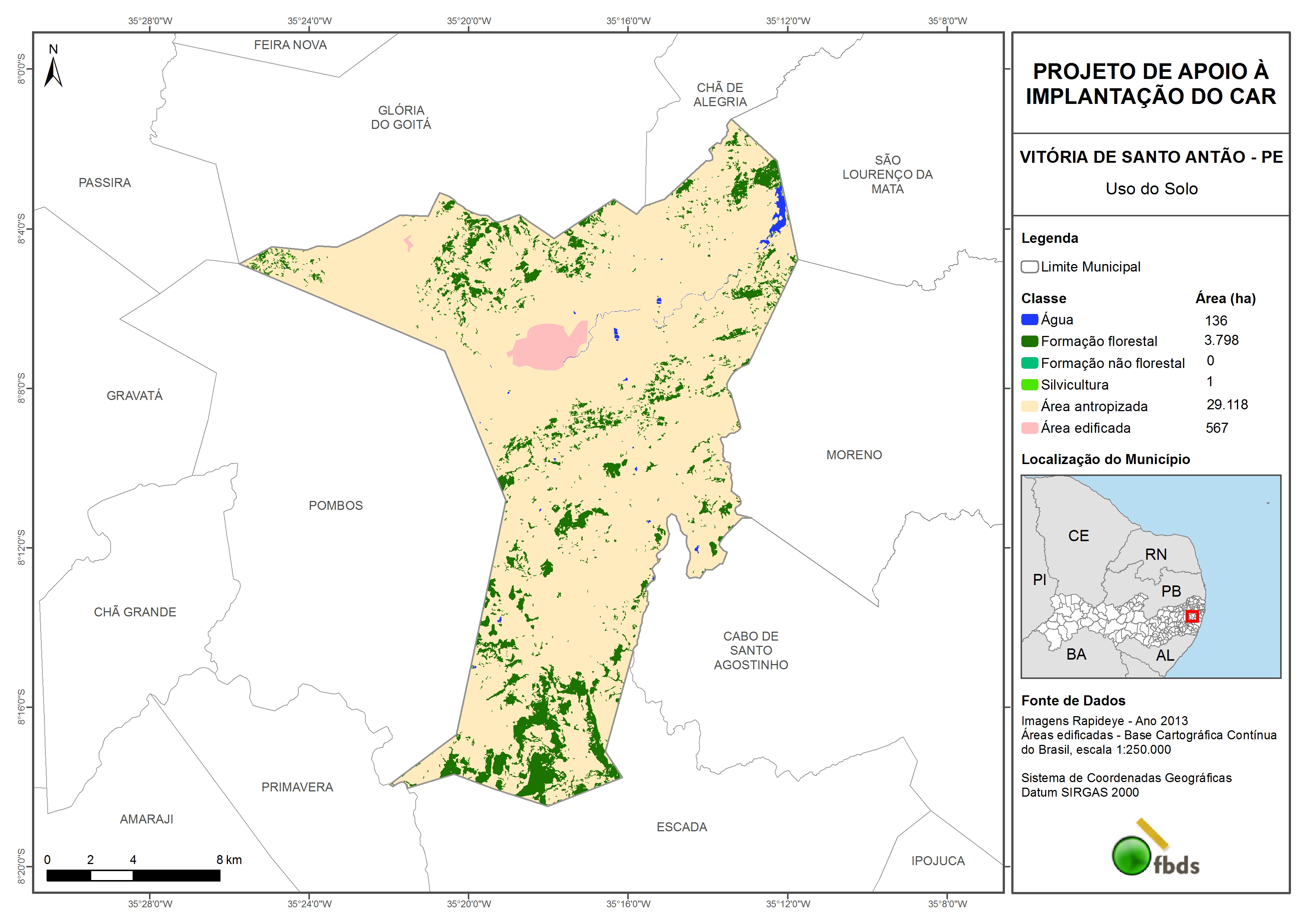Click the Área antropizada beige swatch
1307x924 pixels.
(1029, 406)
